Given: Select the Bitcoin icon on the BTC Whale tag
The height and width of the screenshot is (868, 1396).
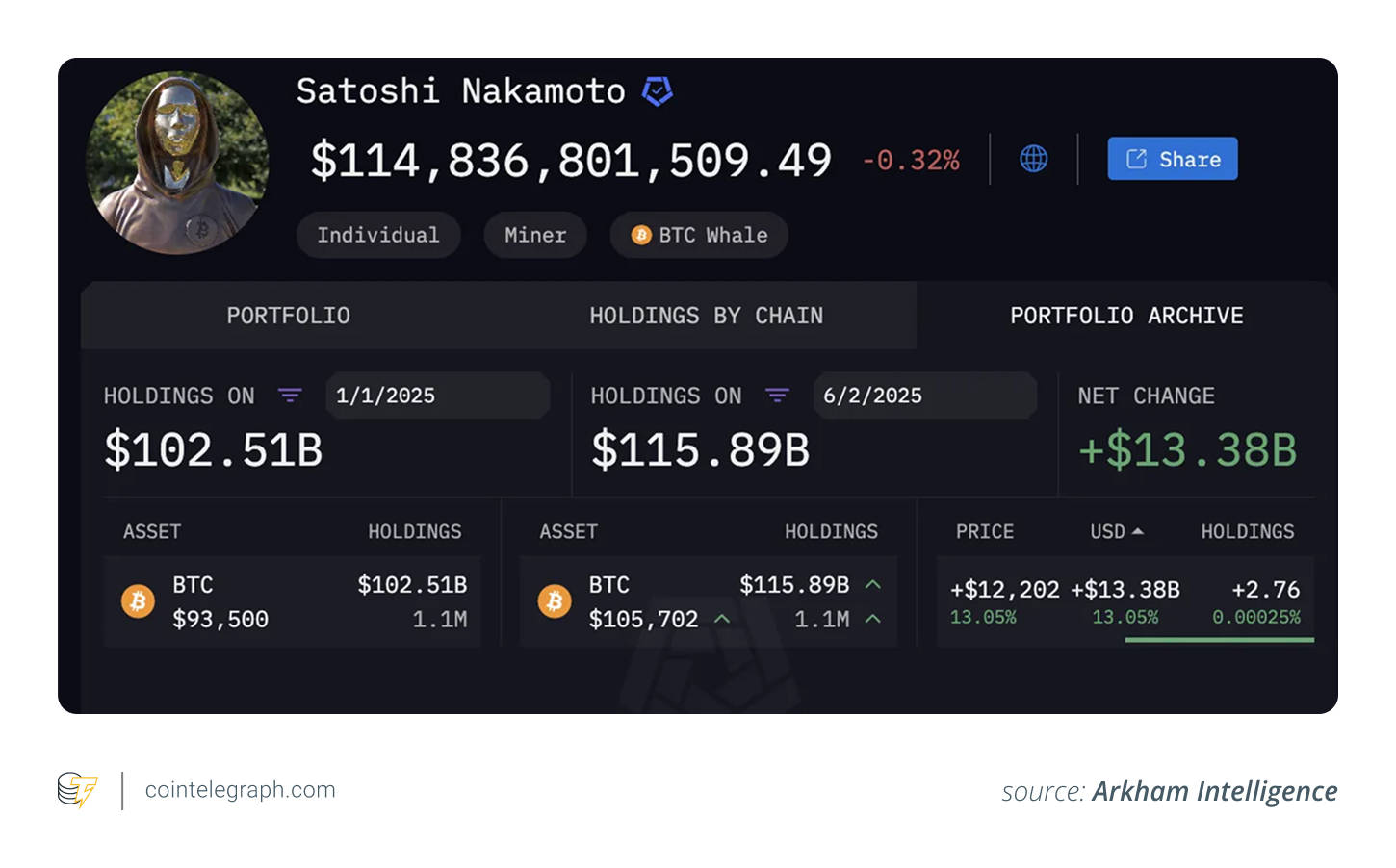Looking at the screenshot, I should tap(640, 235).
